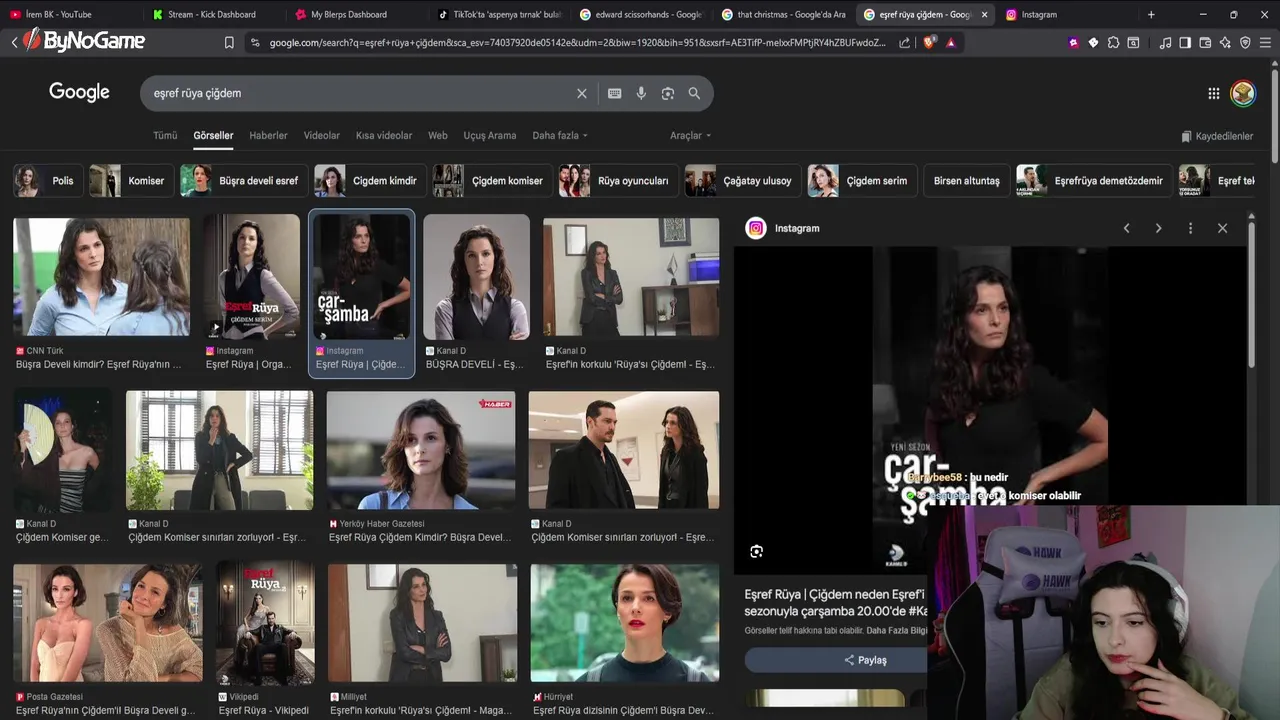1280x720 pixels.
Task: Select the Polis filter chip
Action: [48, 181]
